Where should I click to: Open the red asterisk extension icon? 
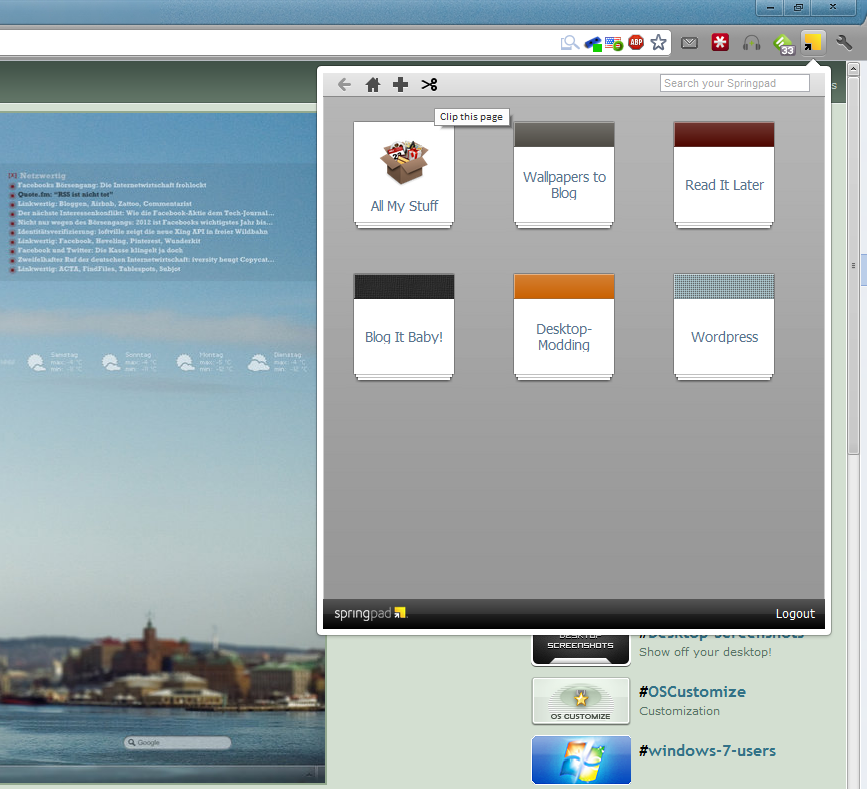tap(720, 43)
